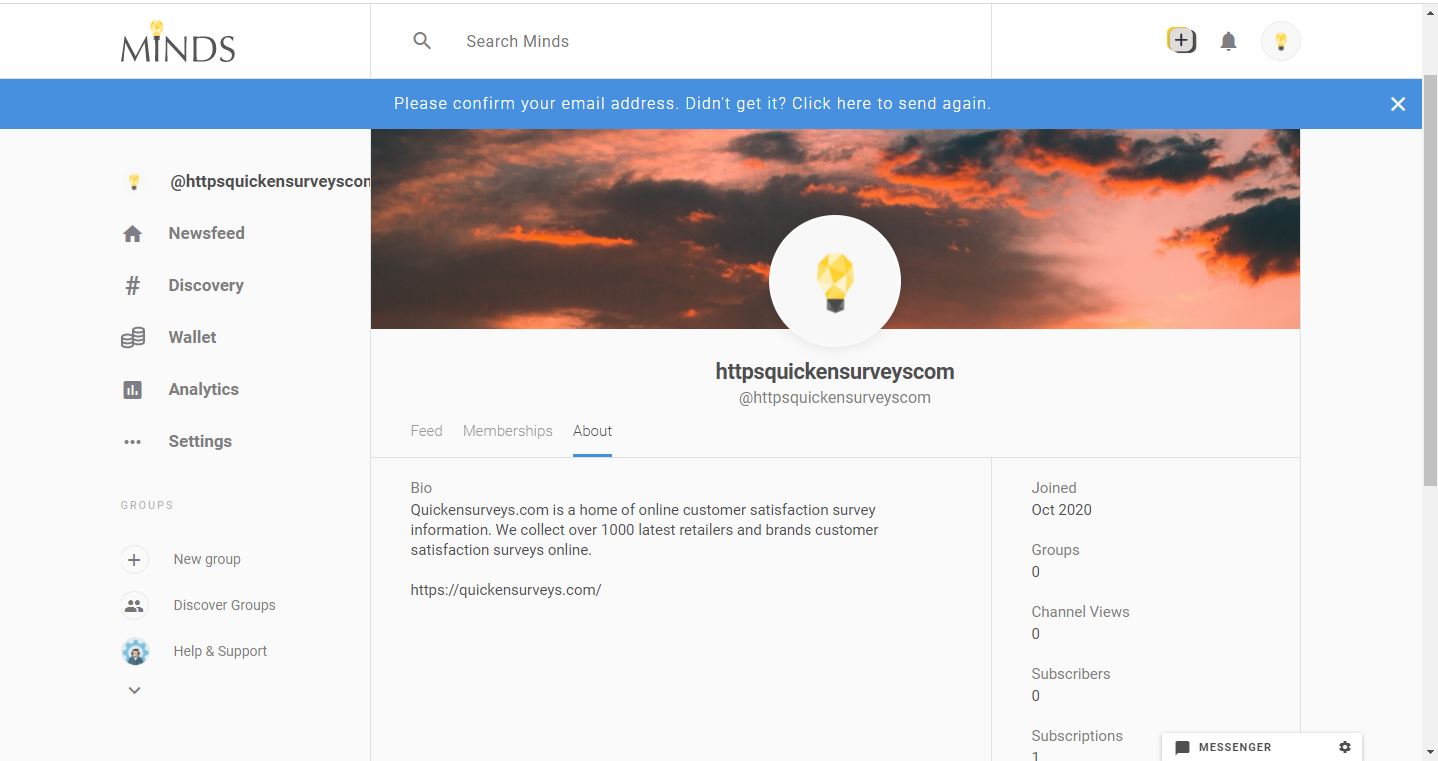Click the Channel Views label

(1080, 612)
